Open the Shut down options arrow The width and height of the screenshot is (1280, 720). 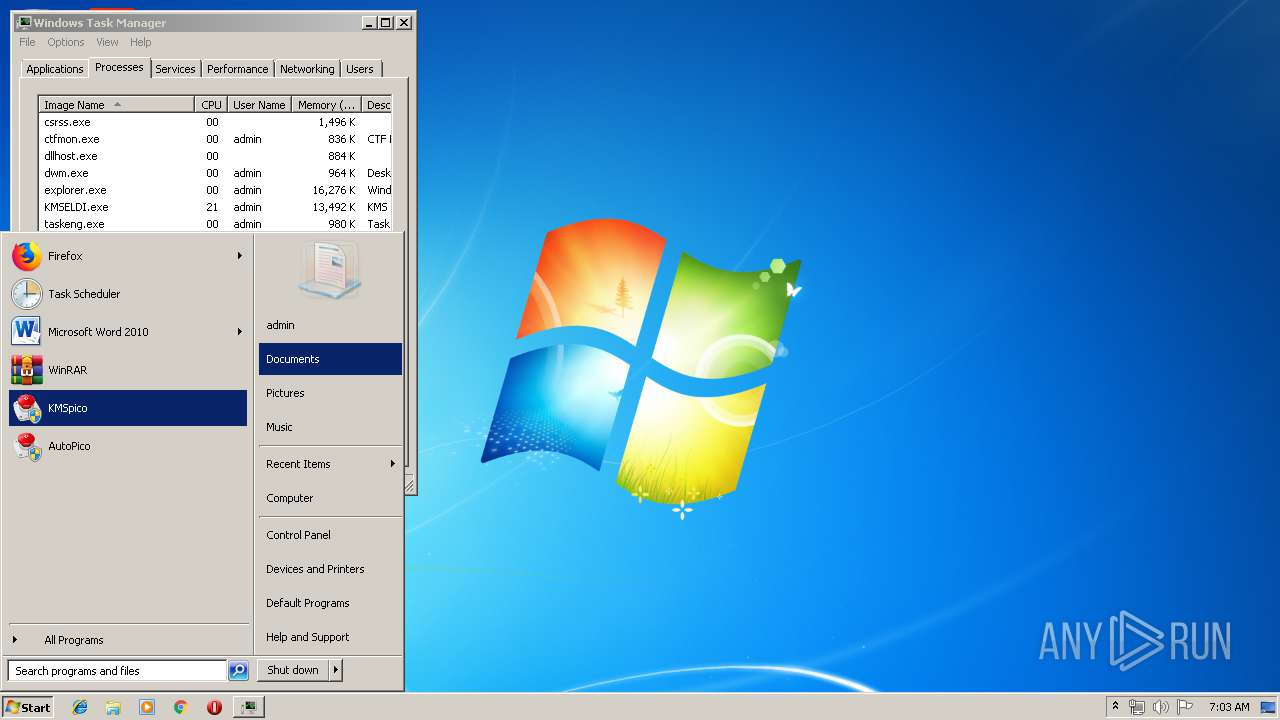pos(336,670)
